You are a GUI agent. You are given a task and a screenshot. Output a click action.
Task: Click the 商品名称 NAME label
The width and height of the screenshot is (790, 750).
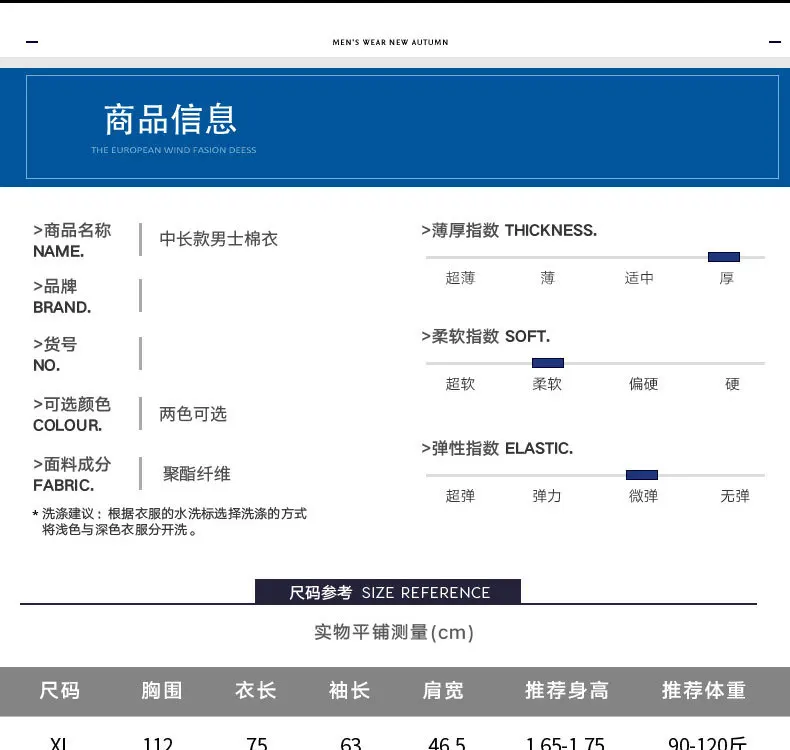click(72, 240)
